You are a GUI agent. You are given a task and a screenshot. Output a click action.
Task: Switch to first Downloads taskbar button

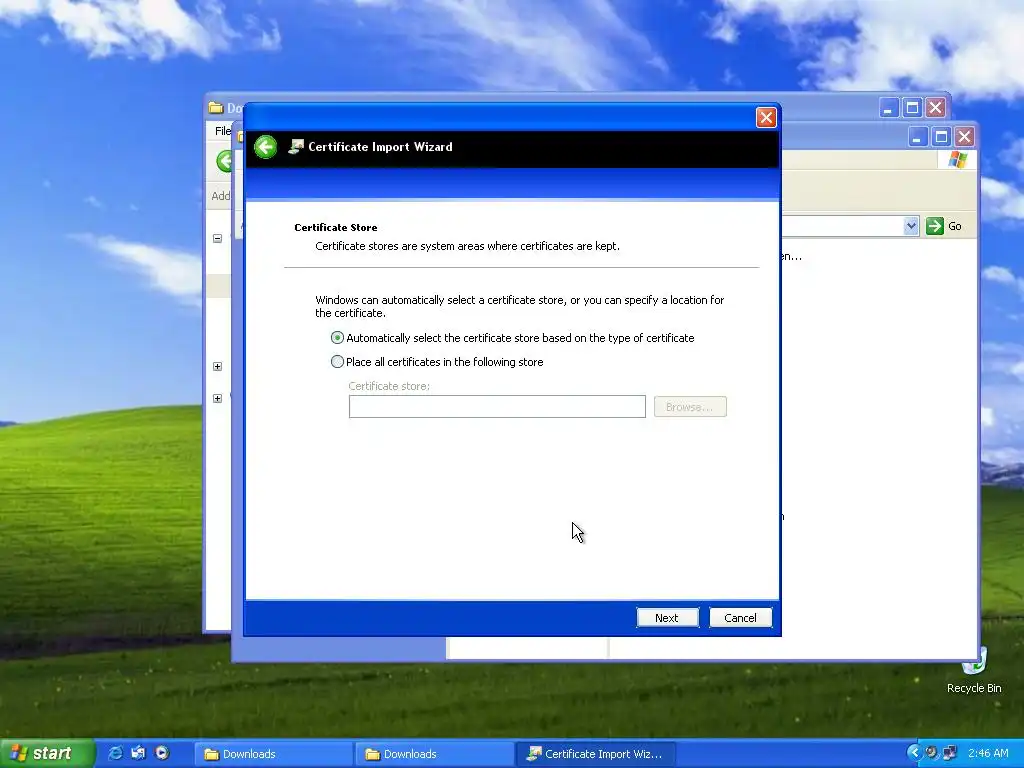[274, 754]
